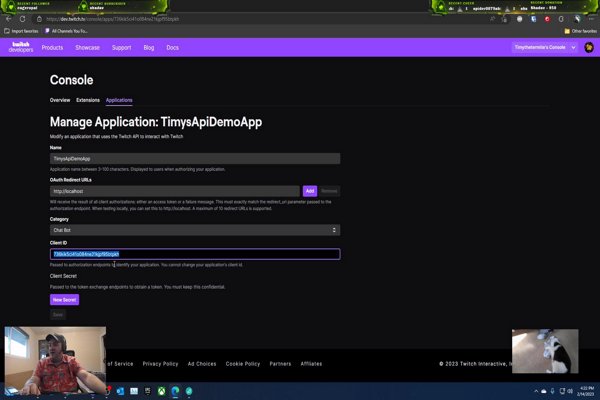Click the Save button
This screenshot has height=400, width=600.
[x=58, y=315]
